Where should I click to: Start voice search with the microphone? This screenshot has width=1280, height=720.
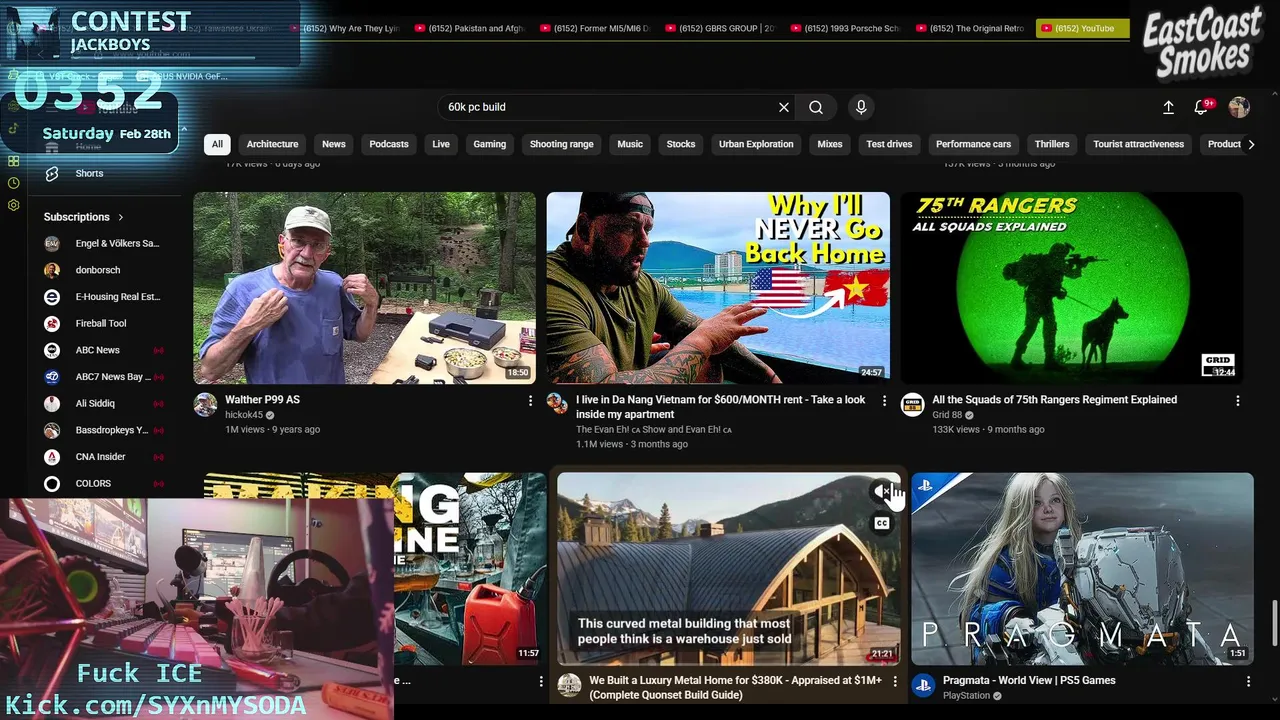861,107
